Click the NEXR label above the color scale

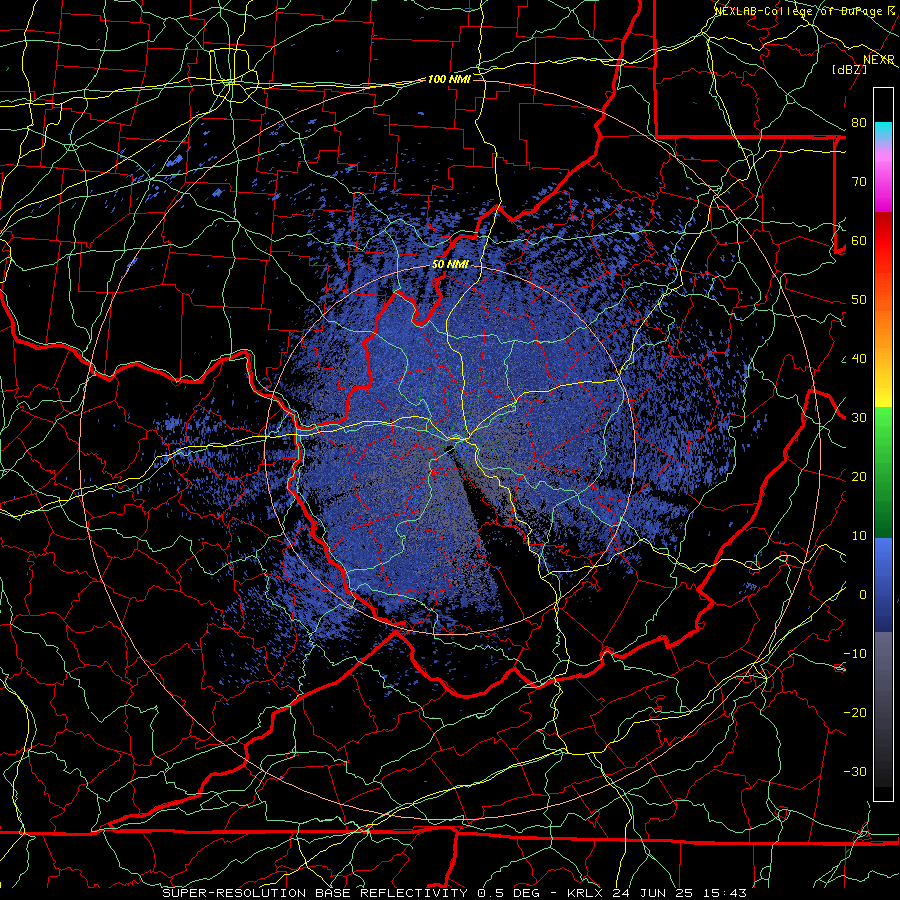click(879, 60)
